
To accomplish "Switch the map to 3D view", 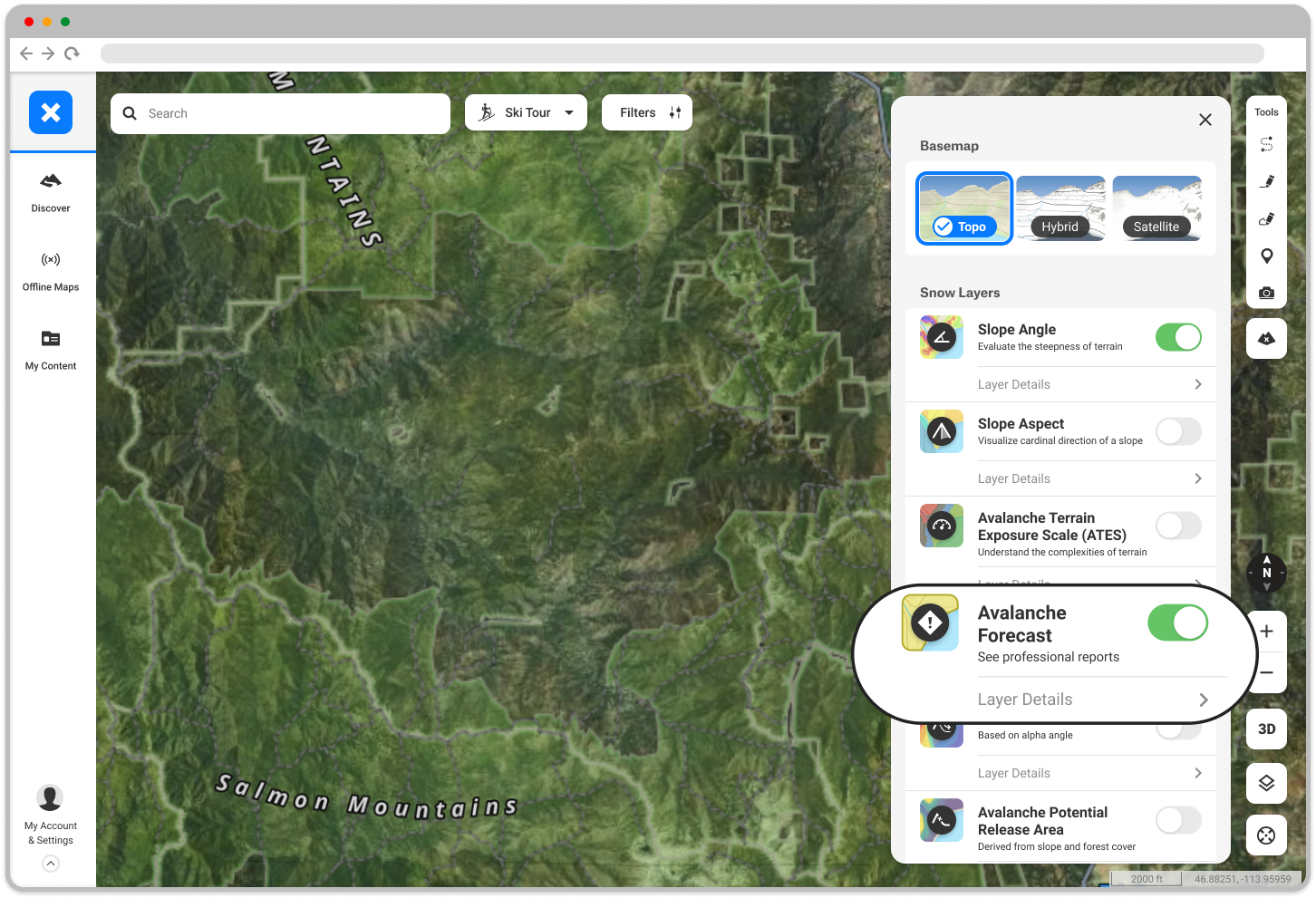I will [x=1267, y=729].
